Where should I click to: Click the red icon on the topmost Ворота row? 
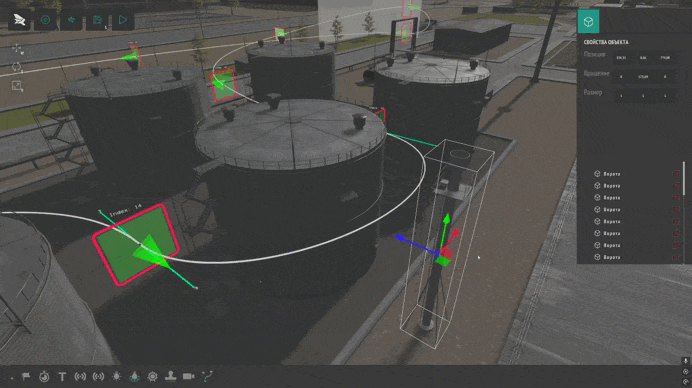(x=676, y=174)
